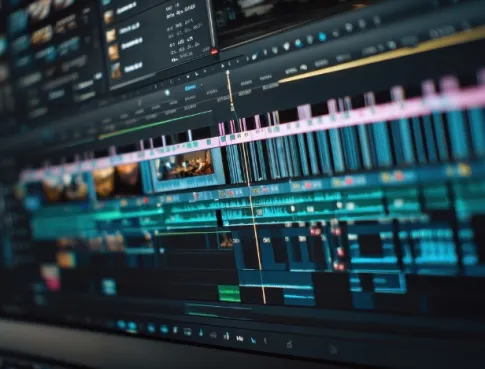Grab the orange playhead handle on the timeline ruler
The image size is (485, 369).
(228, 72)
